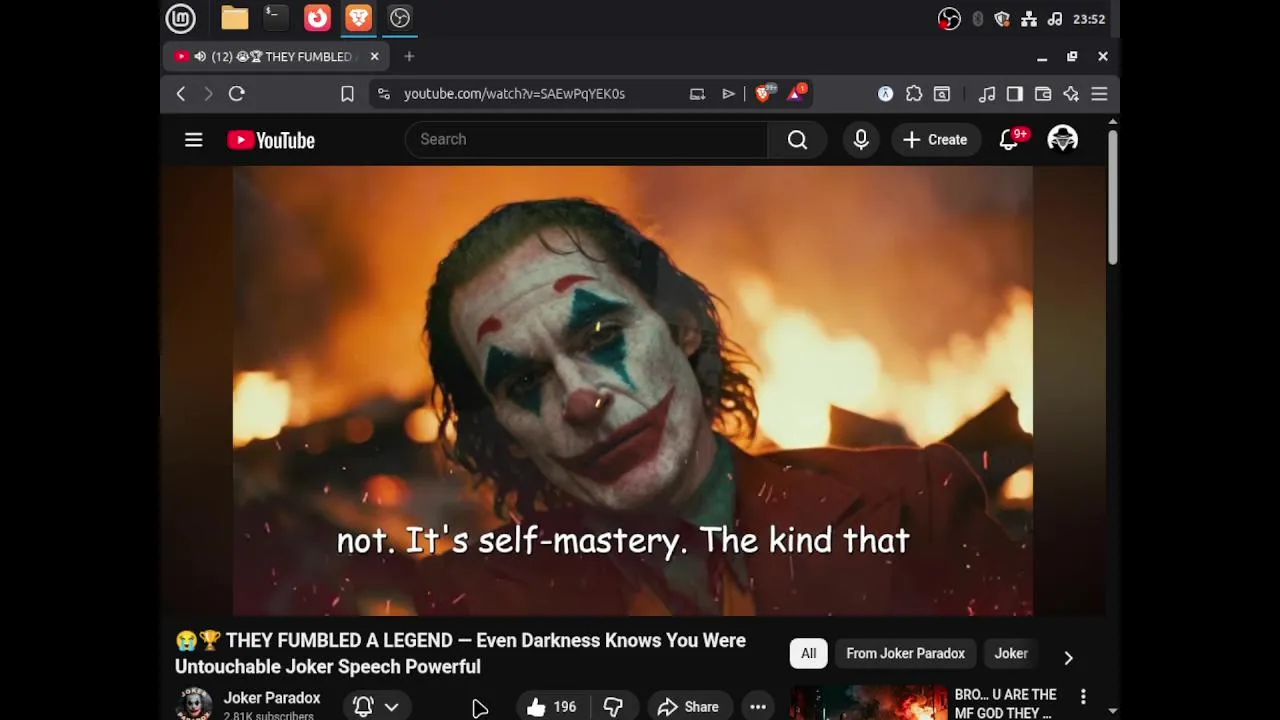Open the account avatar menu
The image size is (1280, 720).
pyautogui.click(x=1062, y=140)
